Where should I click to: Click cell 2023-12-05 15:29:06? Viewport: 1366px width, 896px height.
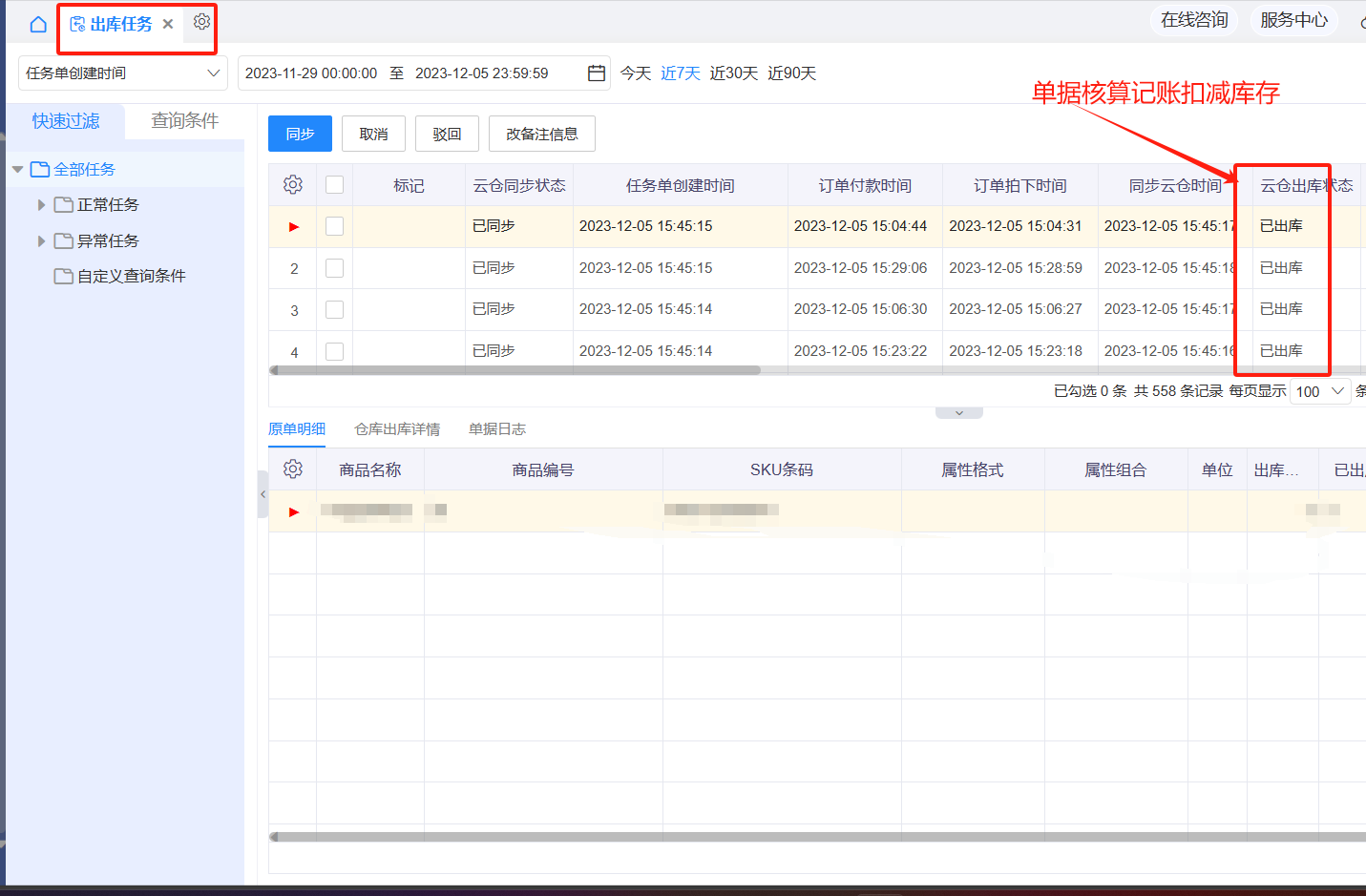(x=860, y=268)
